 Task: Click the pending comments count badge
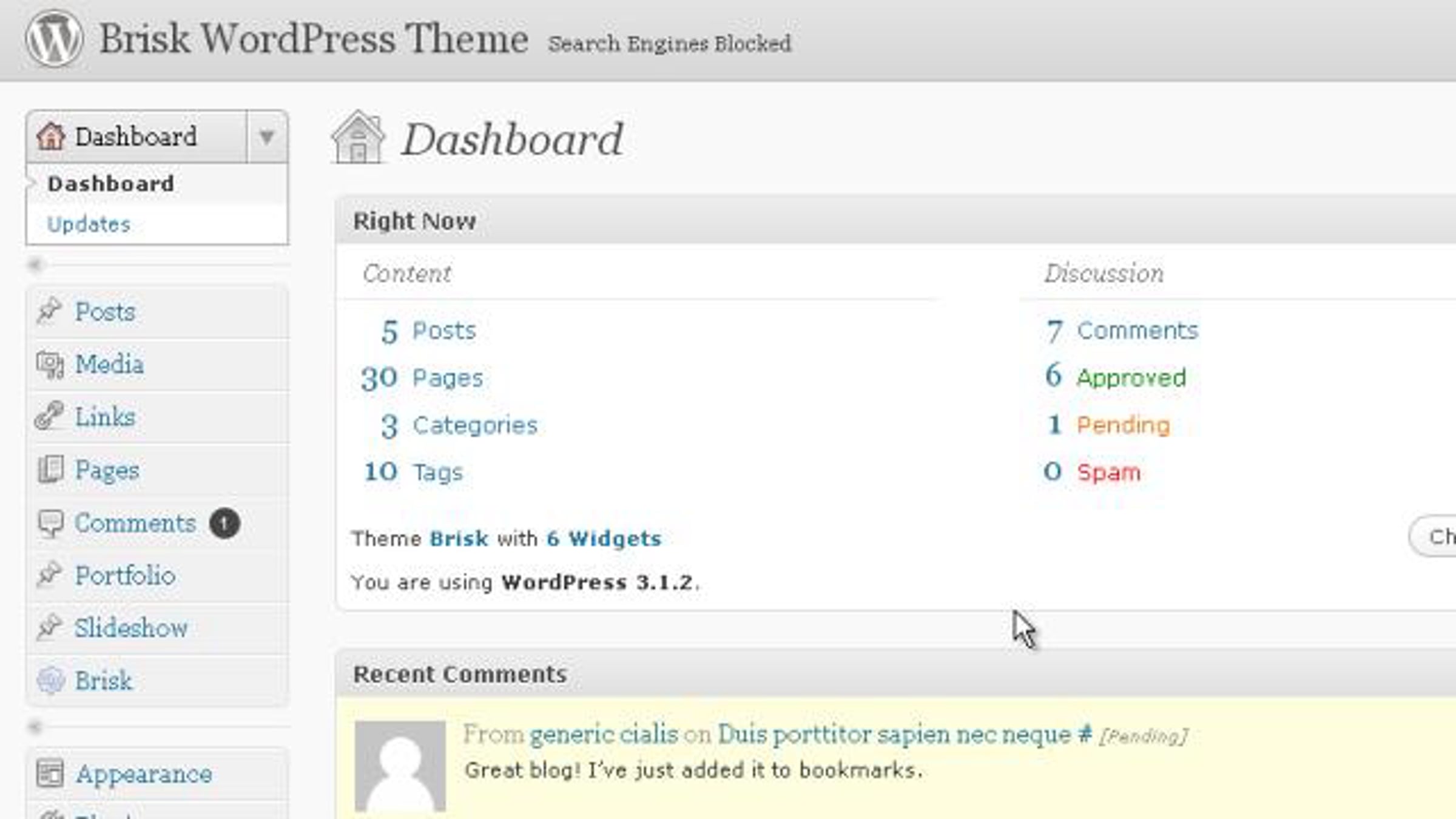224,523
